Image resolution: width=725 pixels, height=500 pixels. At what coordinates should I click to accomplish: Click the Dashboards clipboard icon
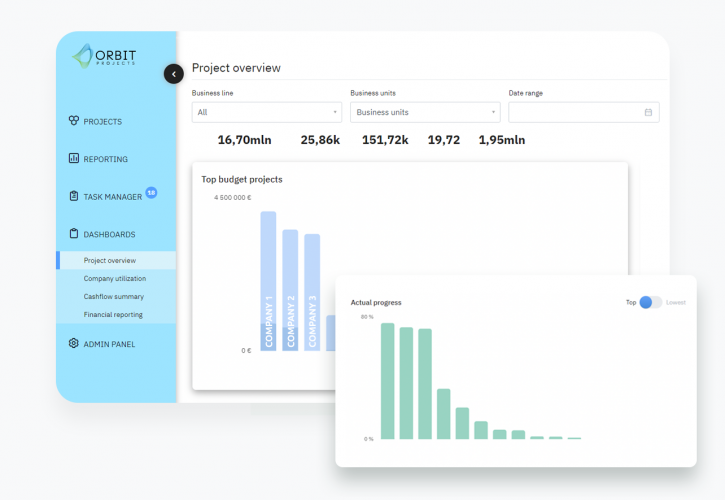[x=74, y=234]
